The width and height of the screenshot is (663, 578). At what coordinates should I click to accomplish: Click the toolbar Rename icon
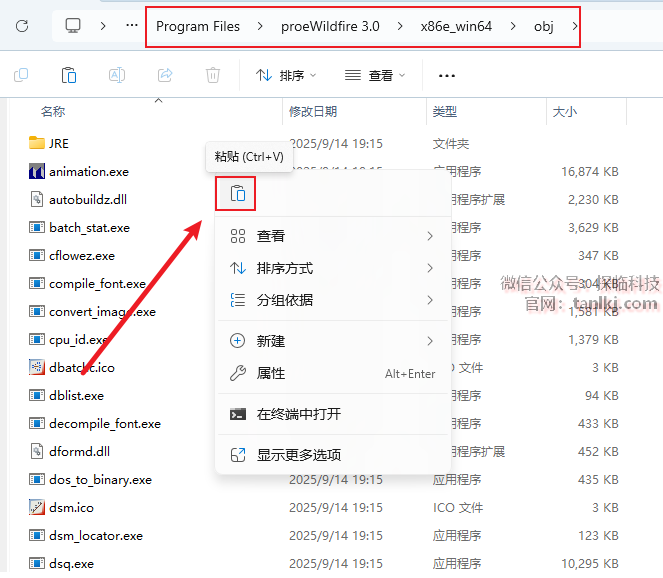117,75
